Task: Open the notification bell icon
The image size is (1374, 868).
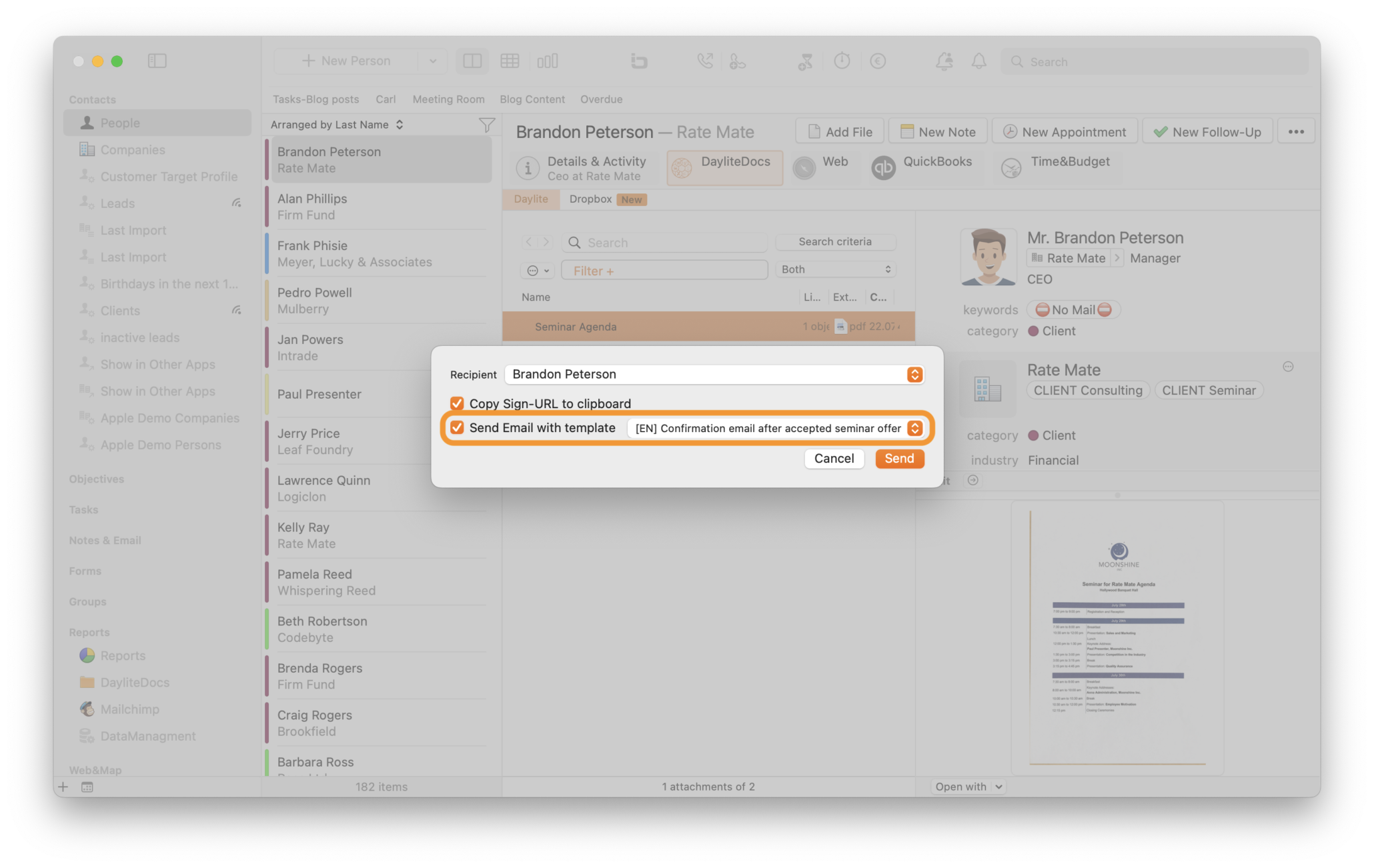Action: pos(978,61)
